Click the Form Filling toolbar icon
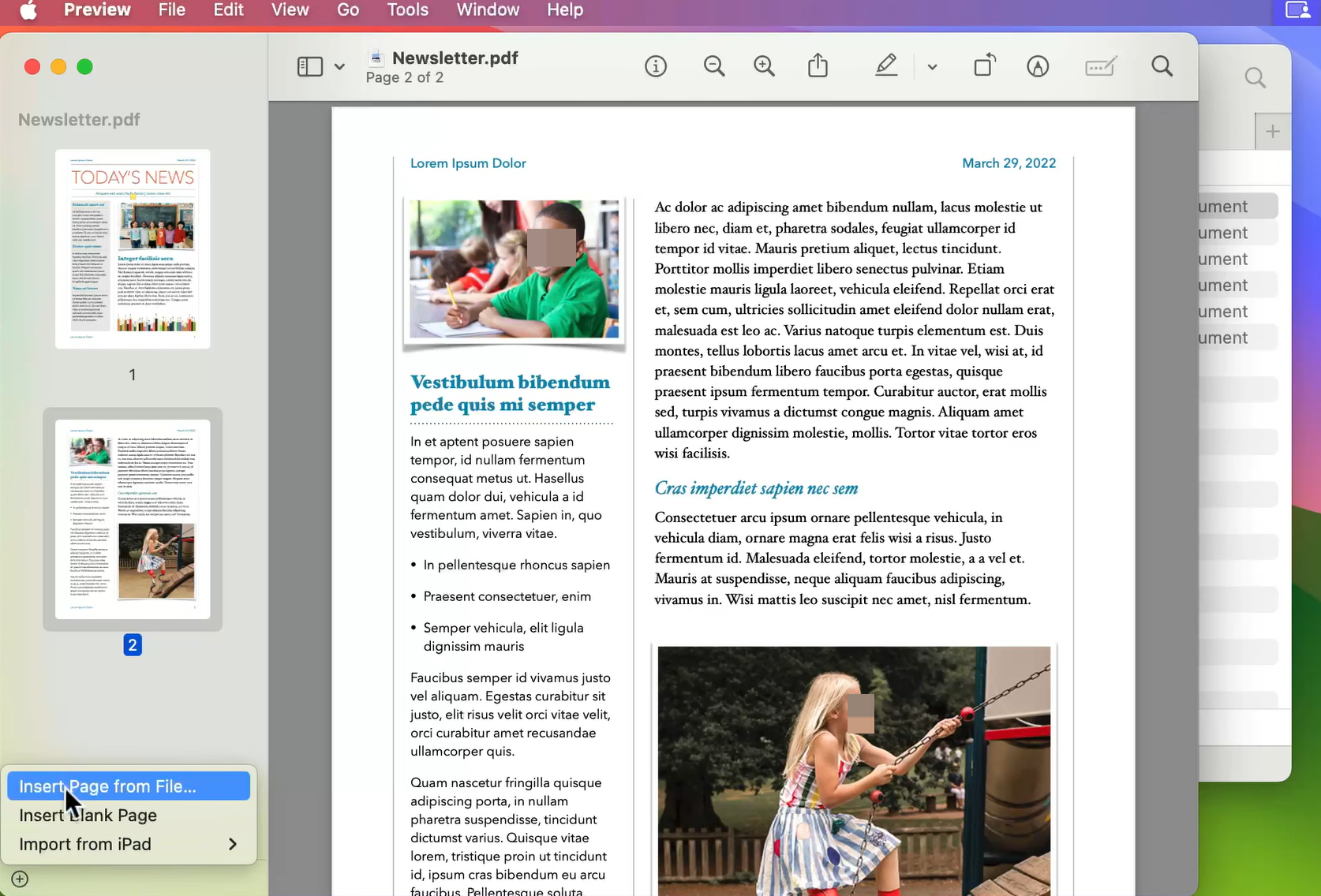 click(x=1101, y=66)
